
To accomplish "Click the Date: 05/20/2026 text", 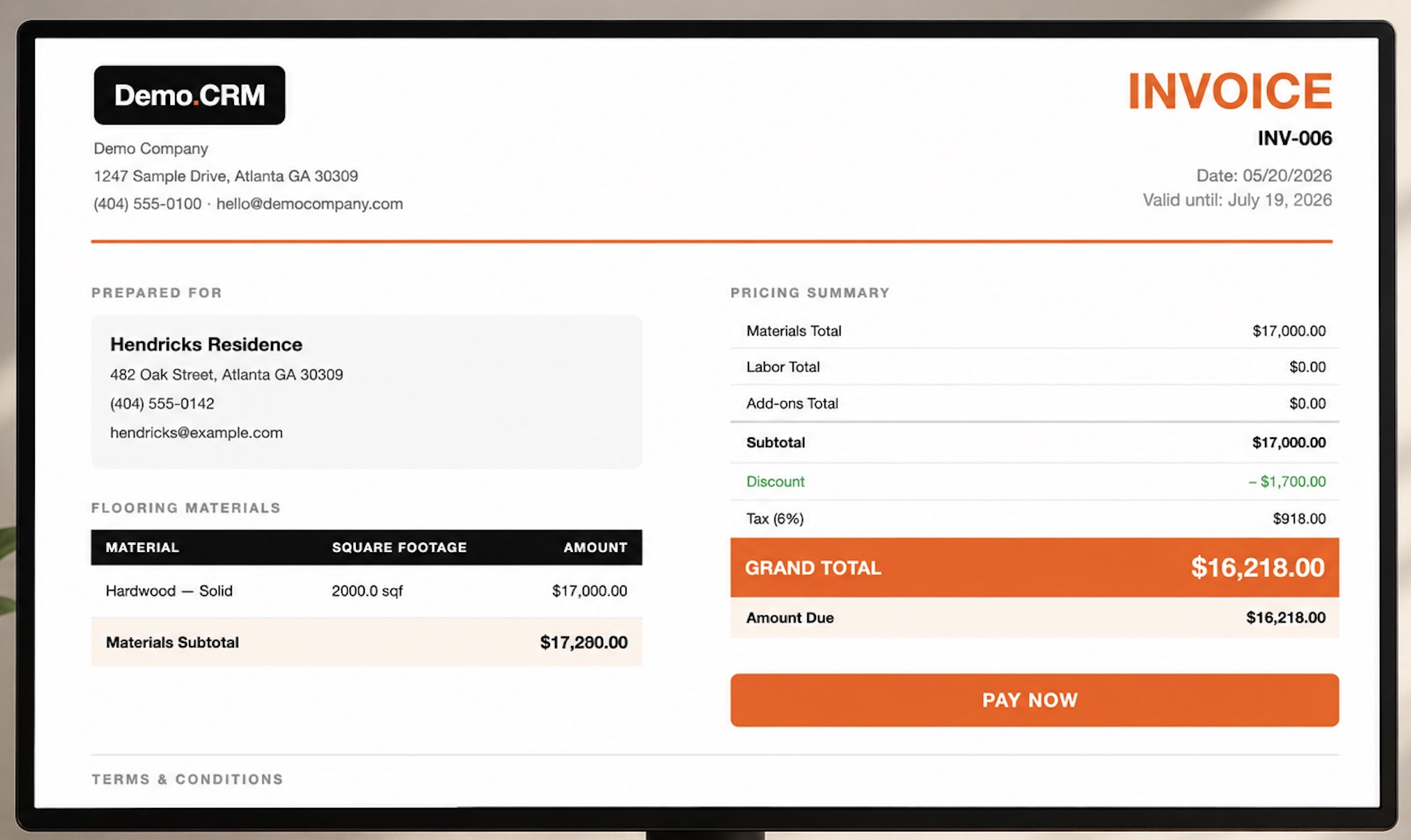I will (x=1264, y=176).
